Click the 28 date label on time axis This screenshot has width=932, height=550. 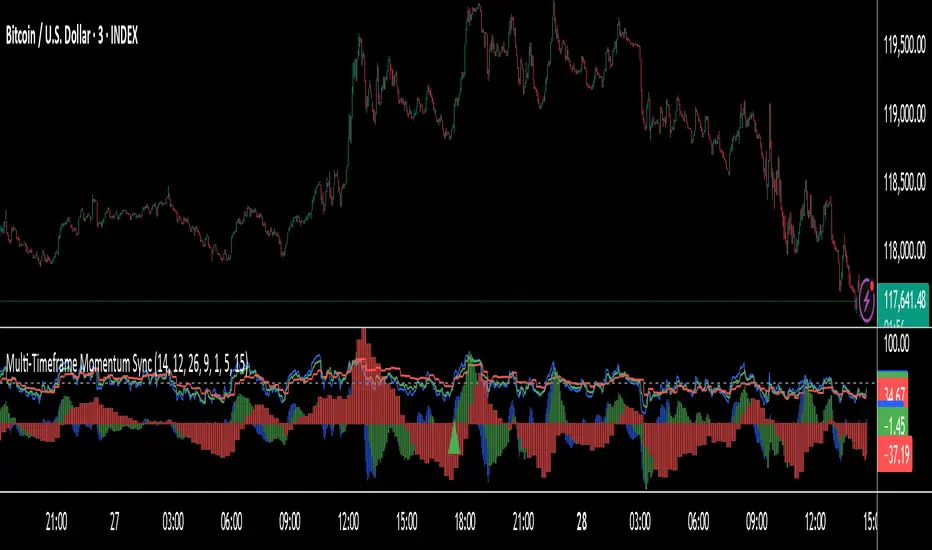(581, 521)
